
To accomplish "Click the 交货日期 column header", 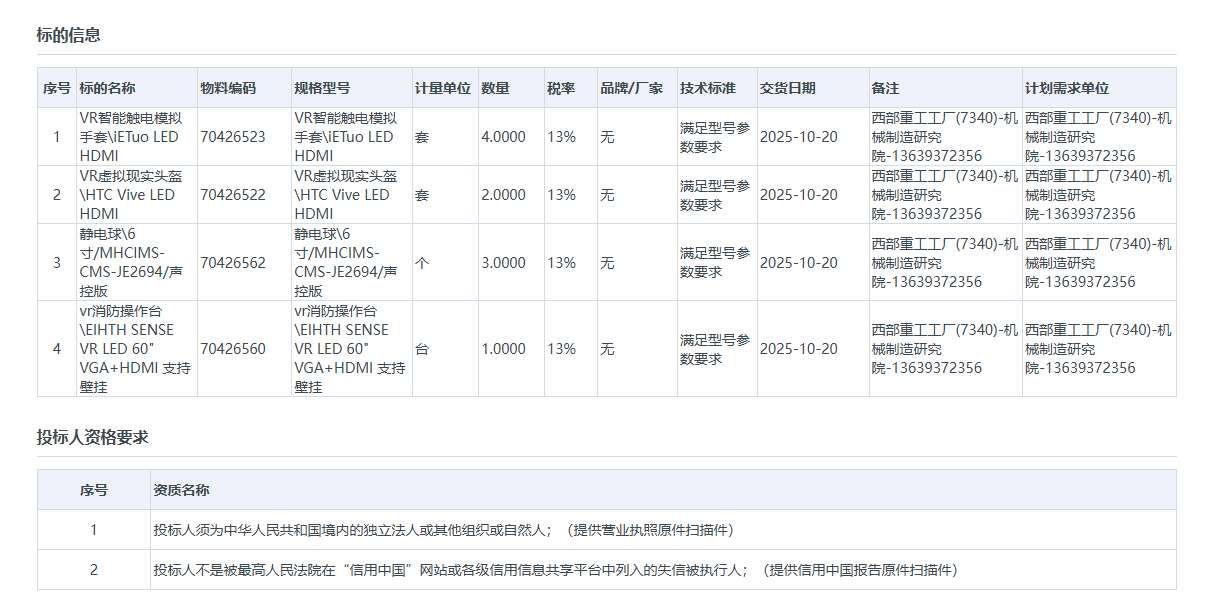I will pyautogui.click(x=786, y=88).
